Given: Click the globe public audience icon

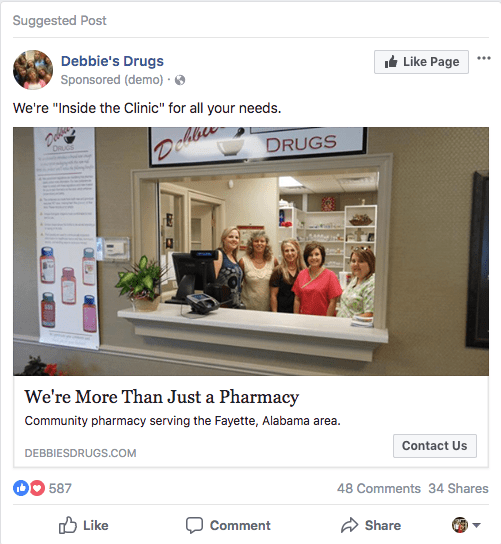Looking at the screenshot, I should (180, 80).
